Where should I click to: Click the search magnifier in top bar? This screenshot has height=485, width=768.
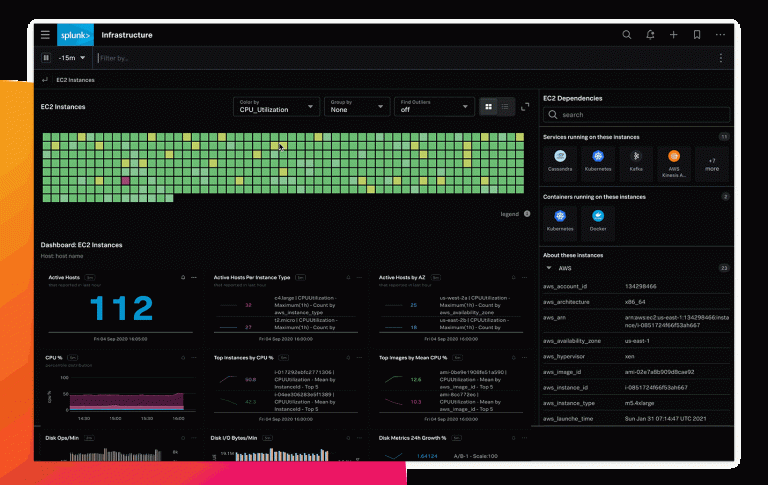[x=626, y=35]
